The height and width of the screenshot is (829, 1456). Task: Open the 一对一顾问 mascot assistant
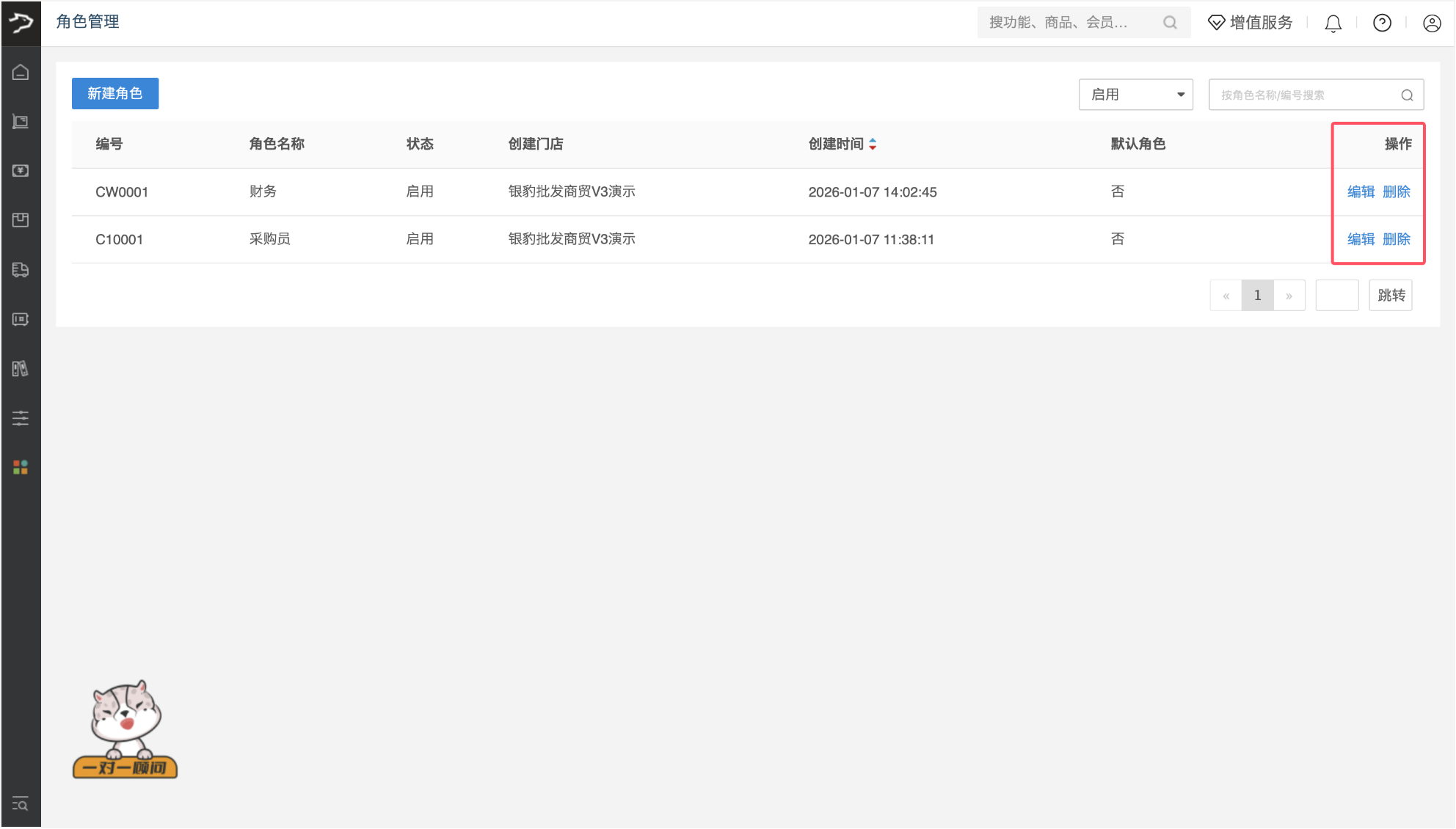point(125,729)
